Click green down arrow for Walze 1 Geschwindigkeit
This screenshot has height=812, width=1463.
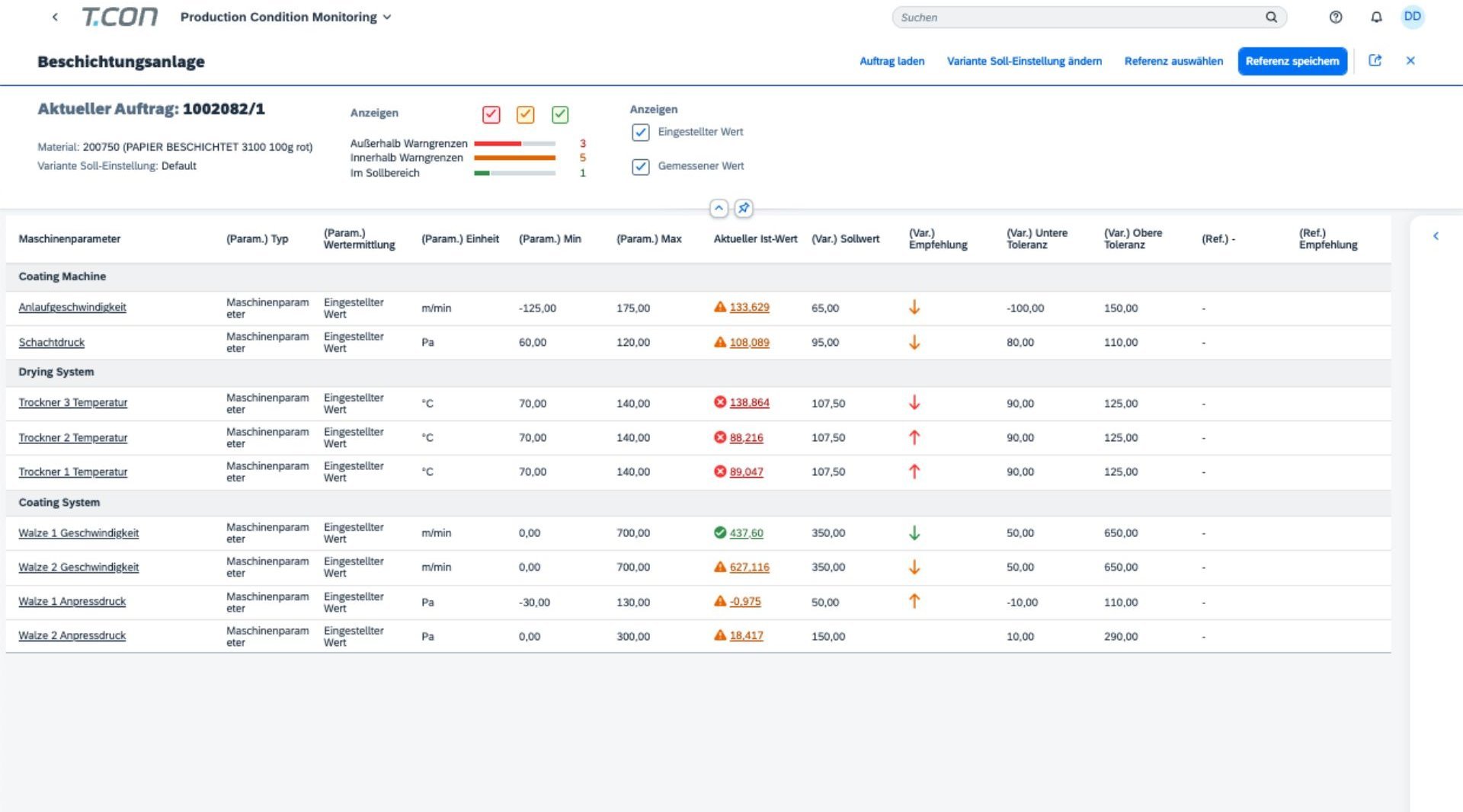[914, 533]
